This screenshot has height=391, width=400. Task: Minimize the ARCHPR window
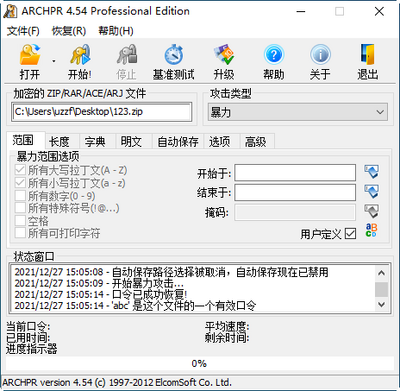[x=301, y=11]
